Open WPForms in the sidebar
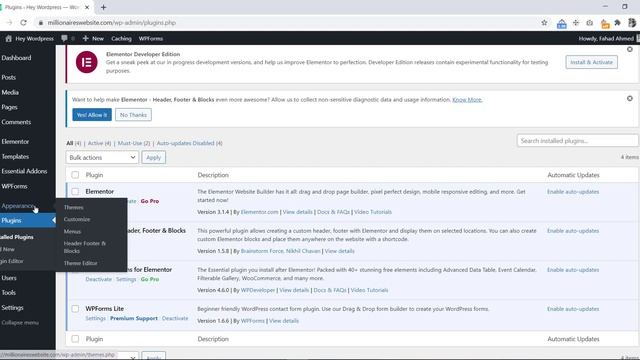 14,186
